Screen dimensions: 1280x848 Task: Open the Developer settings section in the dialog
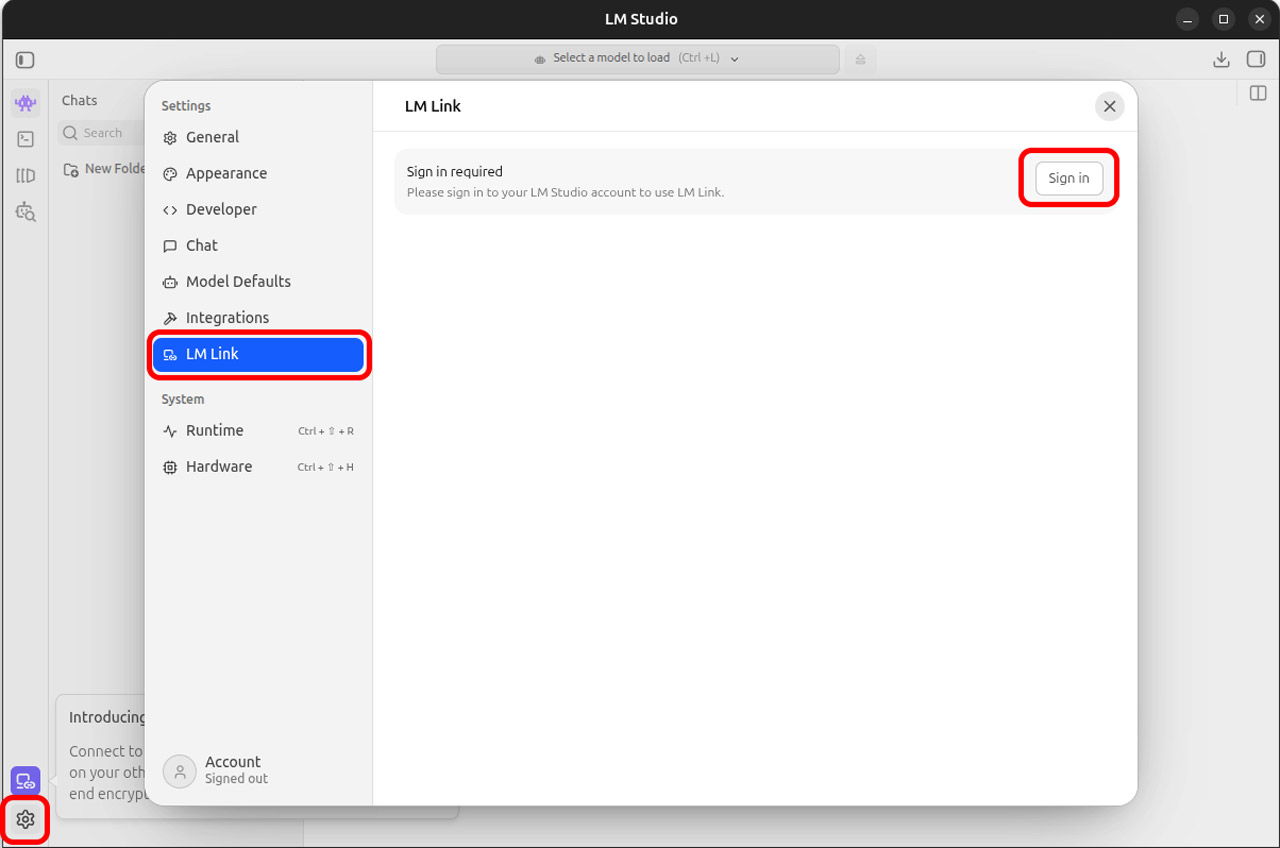pyautogui.click(x=258, y=209)
